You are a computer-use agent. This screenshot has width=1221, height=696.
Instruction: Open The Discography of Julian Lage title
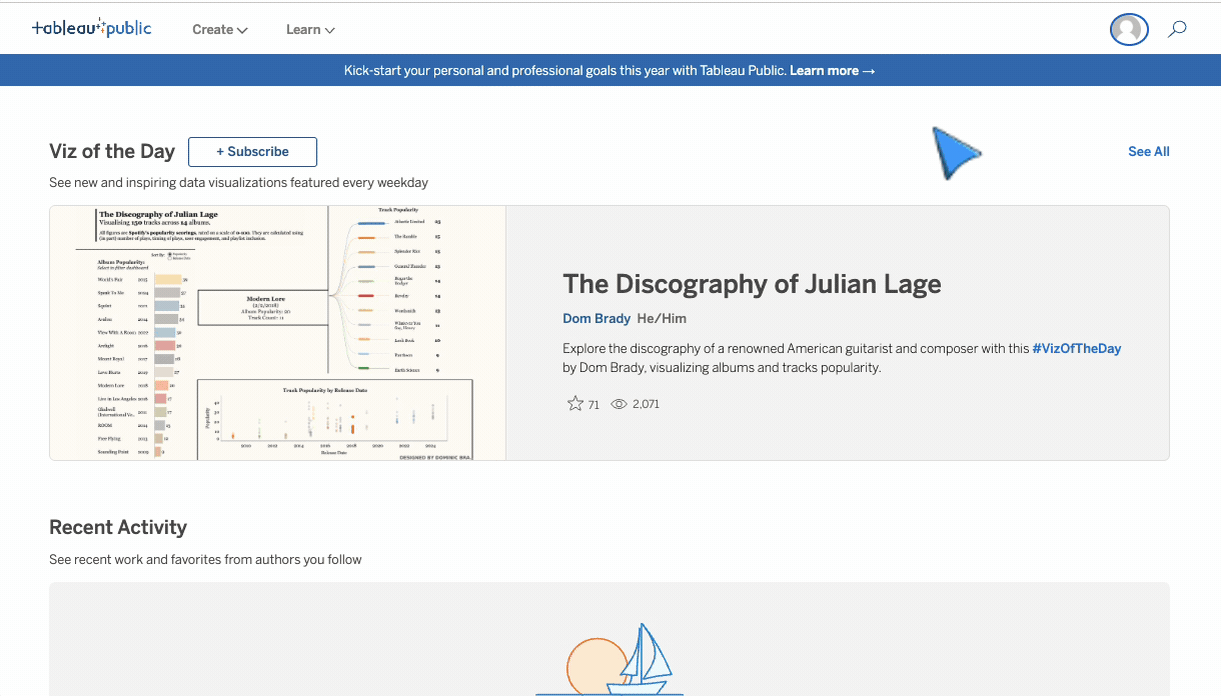pos(752,284)
